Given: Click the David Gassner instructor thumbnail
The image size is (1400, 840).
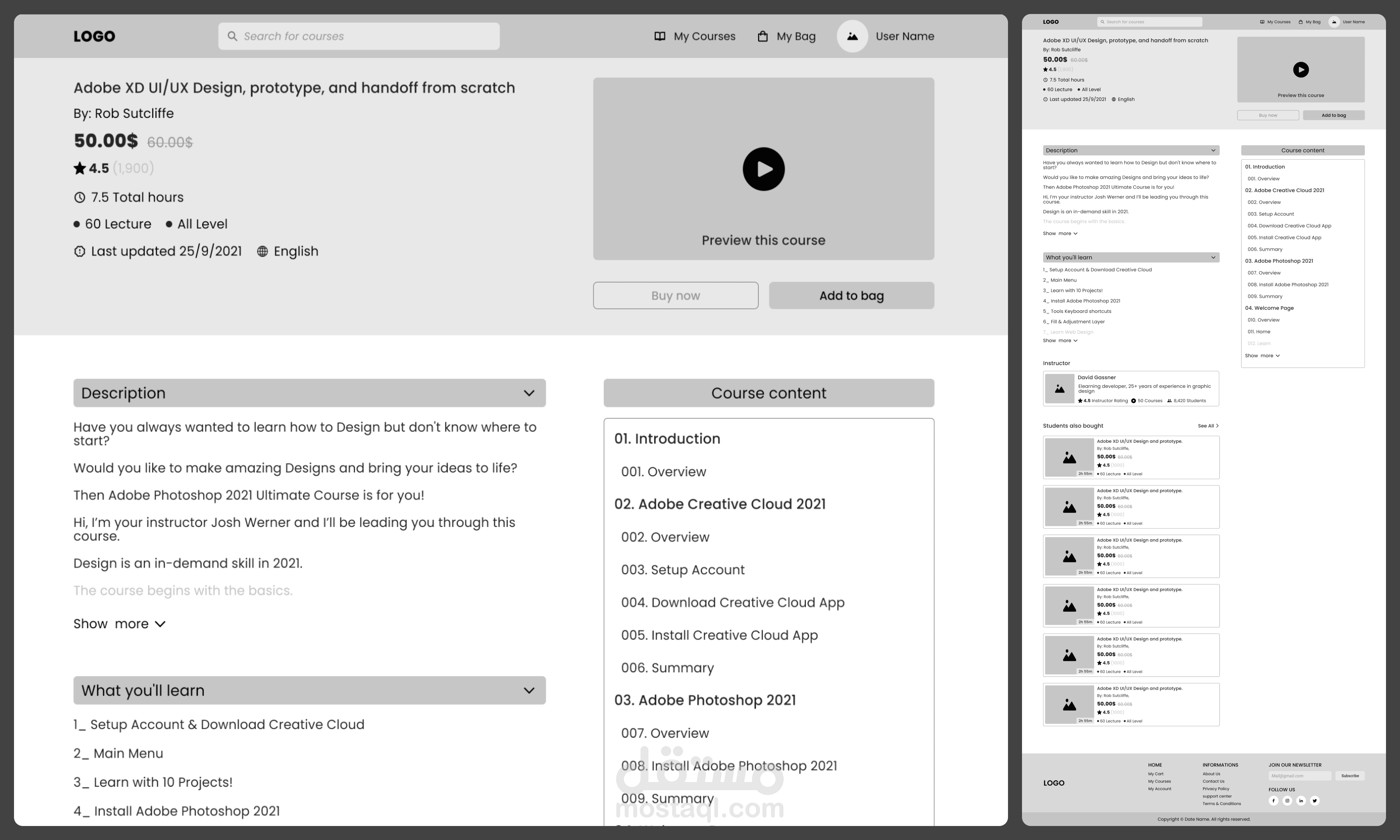Looking at the screenshot, I should pyautogui.click(x=1059, y=389).
